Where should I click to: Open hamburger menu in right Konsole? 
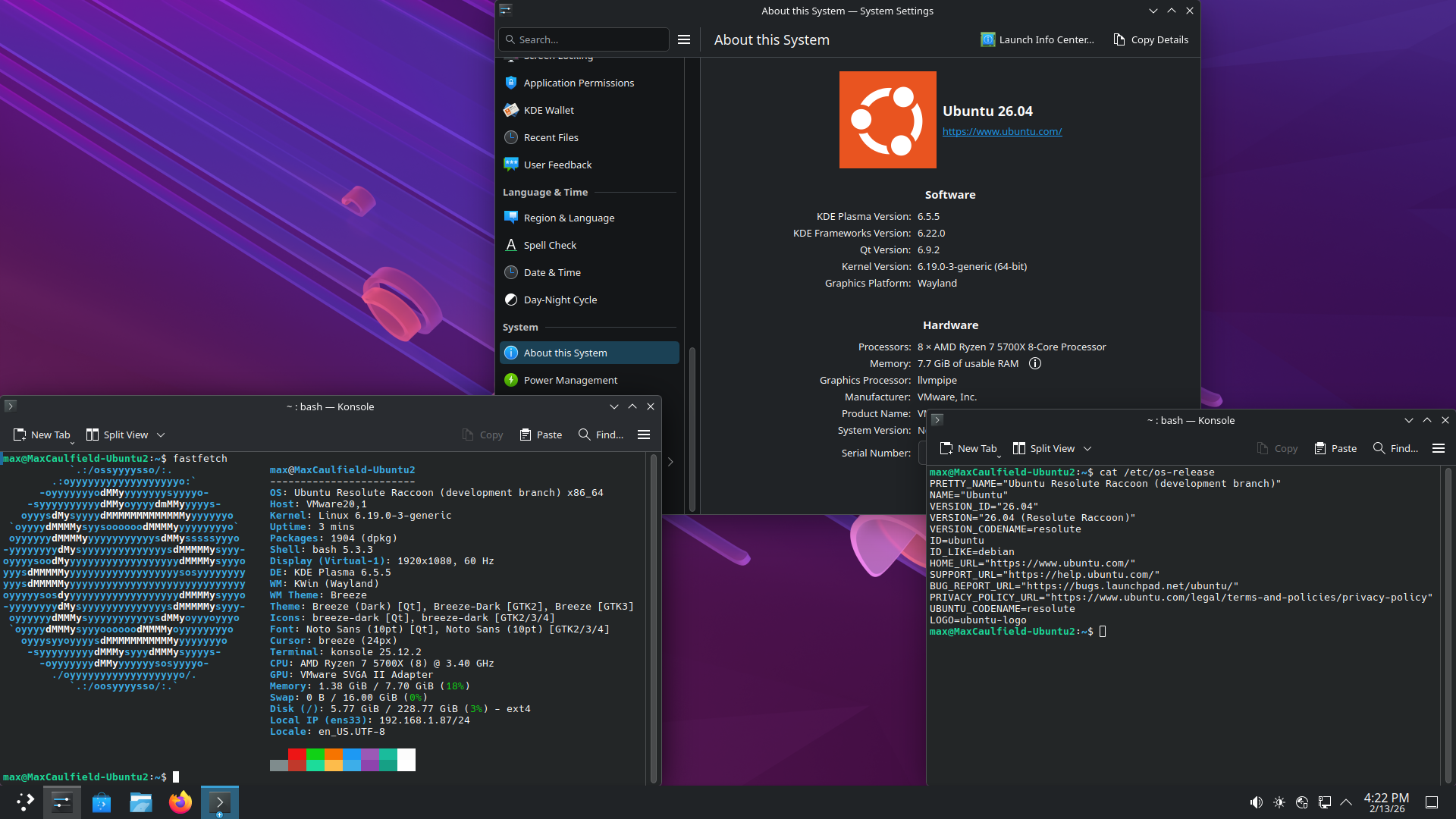[1439, 448]
